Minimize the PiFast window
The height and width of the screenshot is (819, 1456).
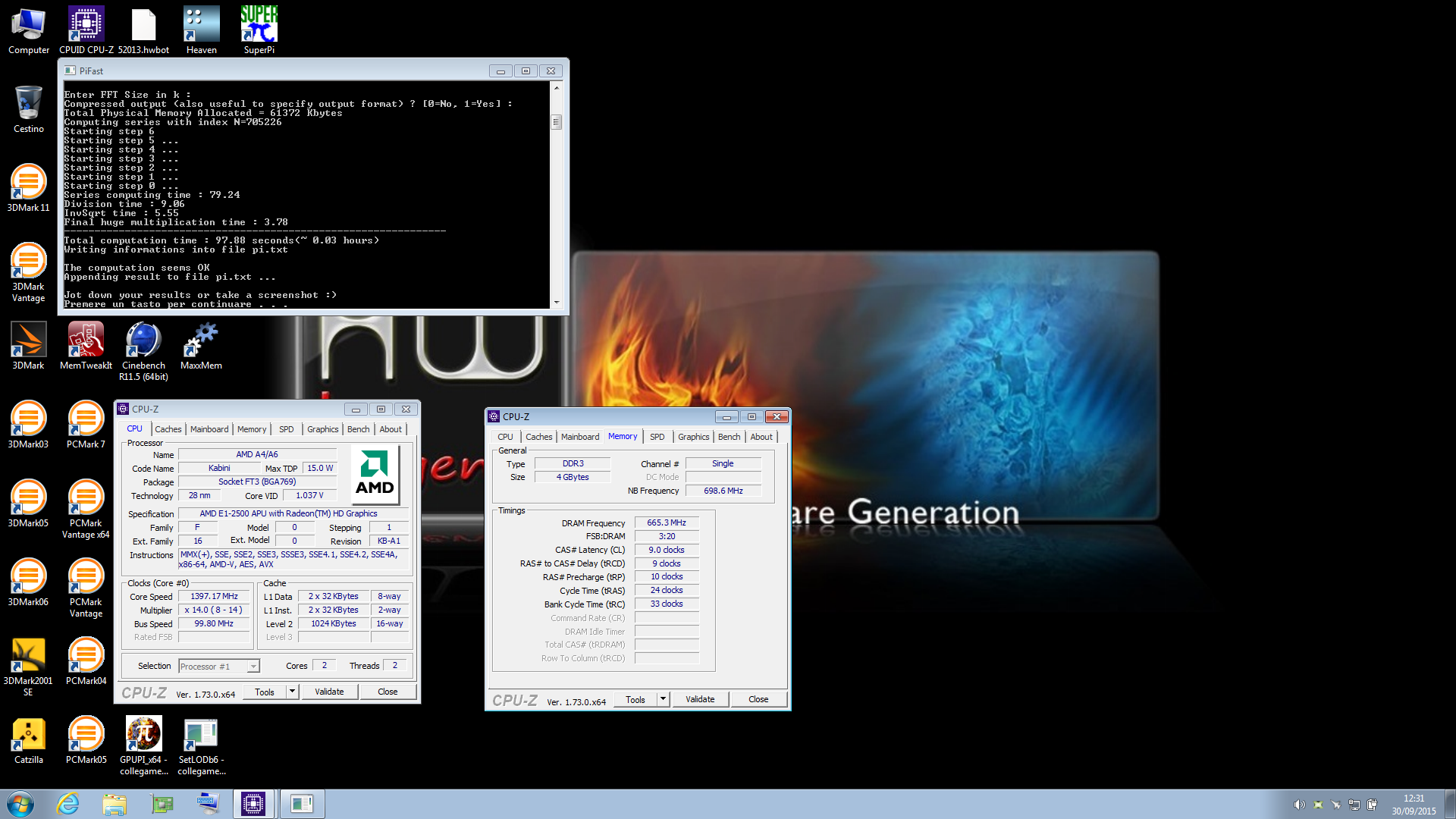[x=500, y=71]
